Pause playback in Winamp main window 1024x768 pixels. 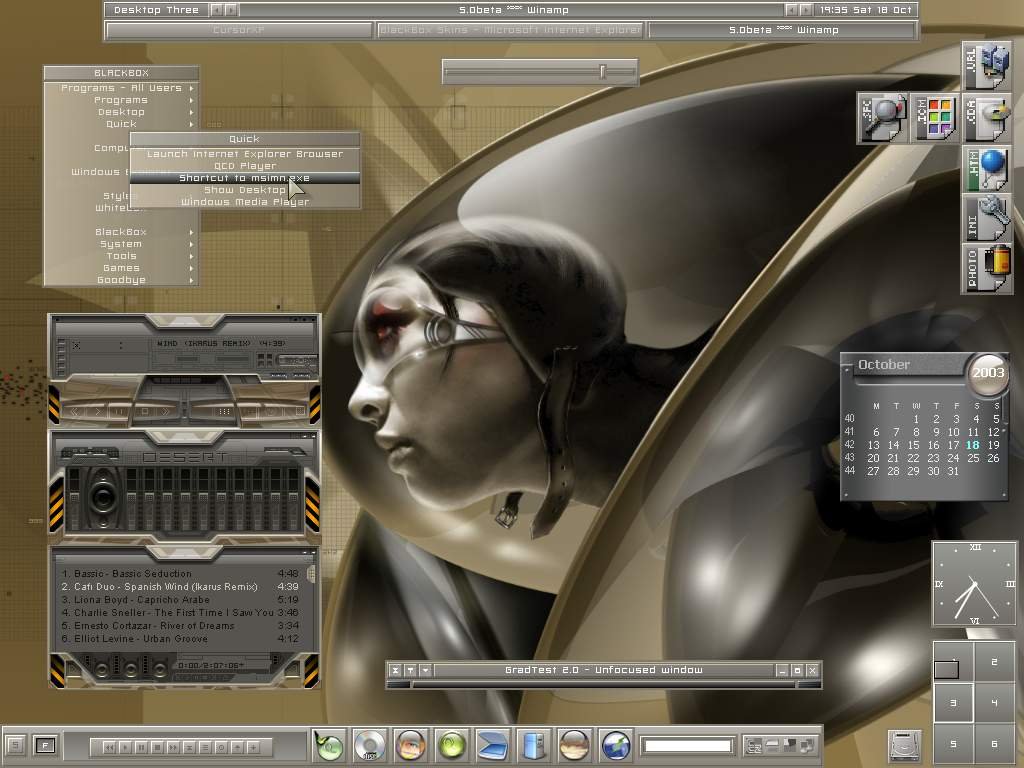(119, 411)
